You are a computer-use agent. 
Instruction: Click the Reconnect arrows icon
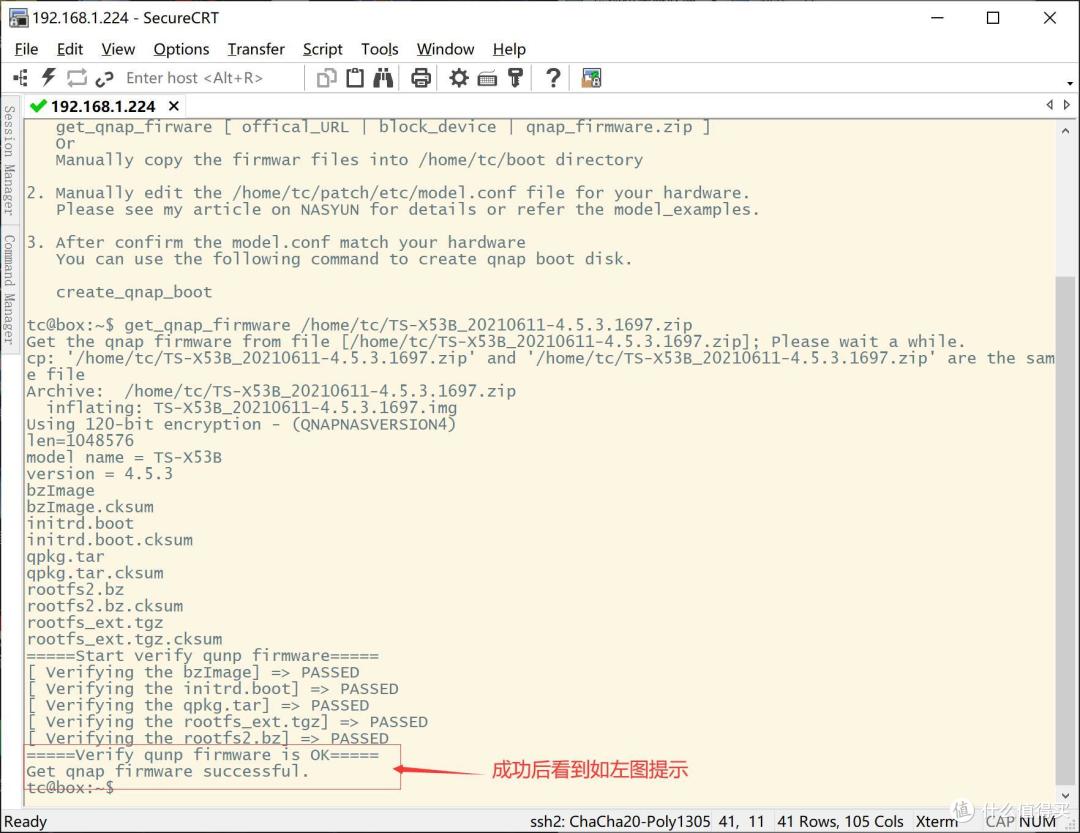(77, 78)
